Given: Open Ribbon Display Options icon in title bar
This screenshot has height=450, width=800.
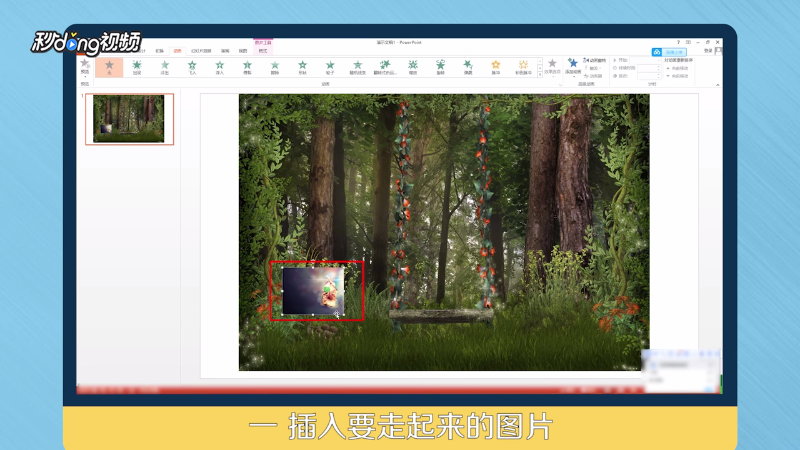Looking at the screenshot, I should click(688, 42).
